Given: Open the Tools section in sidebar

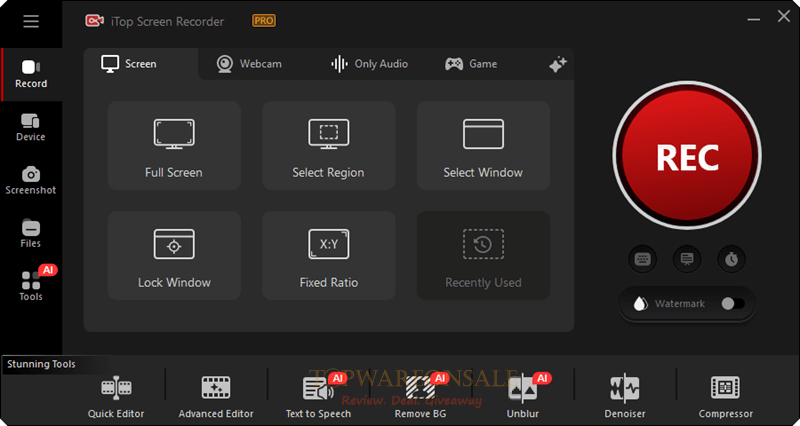Looking at the screenshot, I should pos(31,287).
